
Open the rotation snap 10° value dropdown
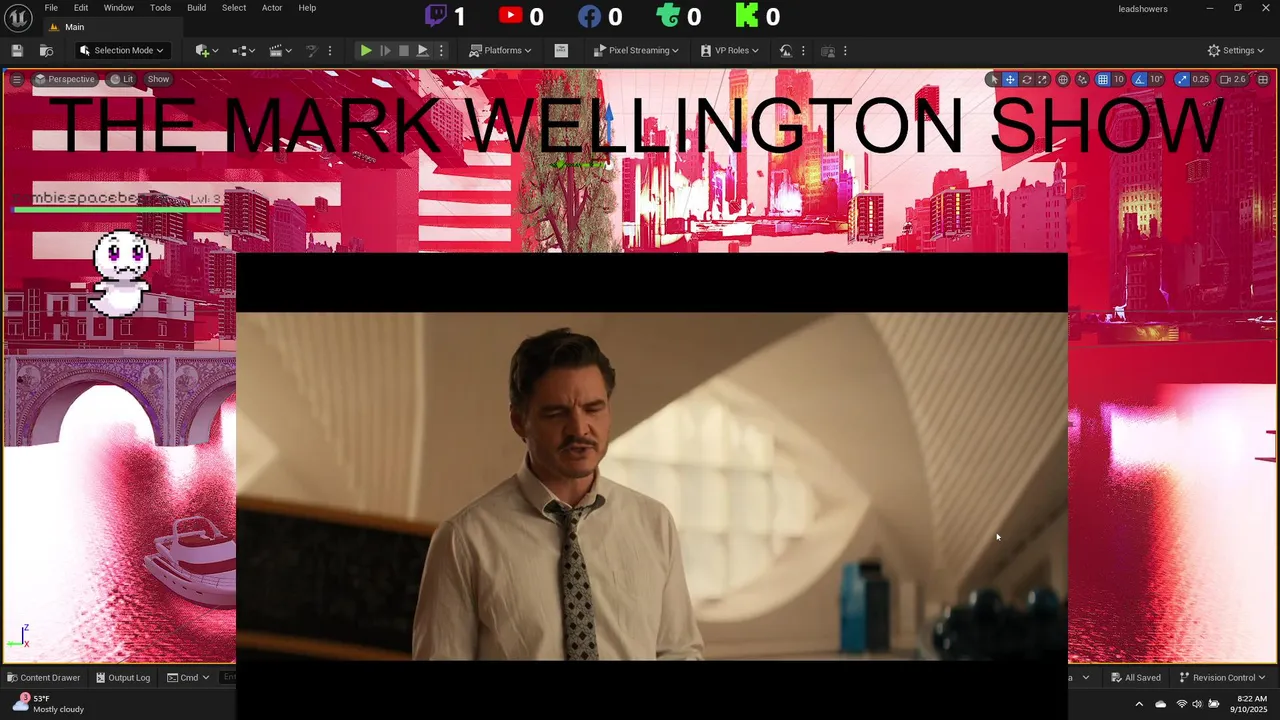1157,79
